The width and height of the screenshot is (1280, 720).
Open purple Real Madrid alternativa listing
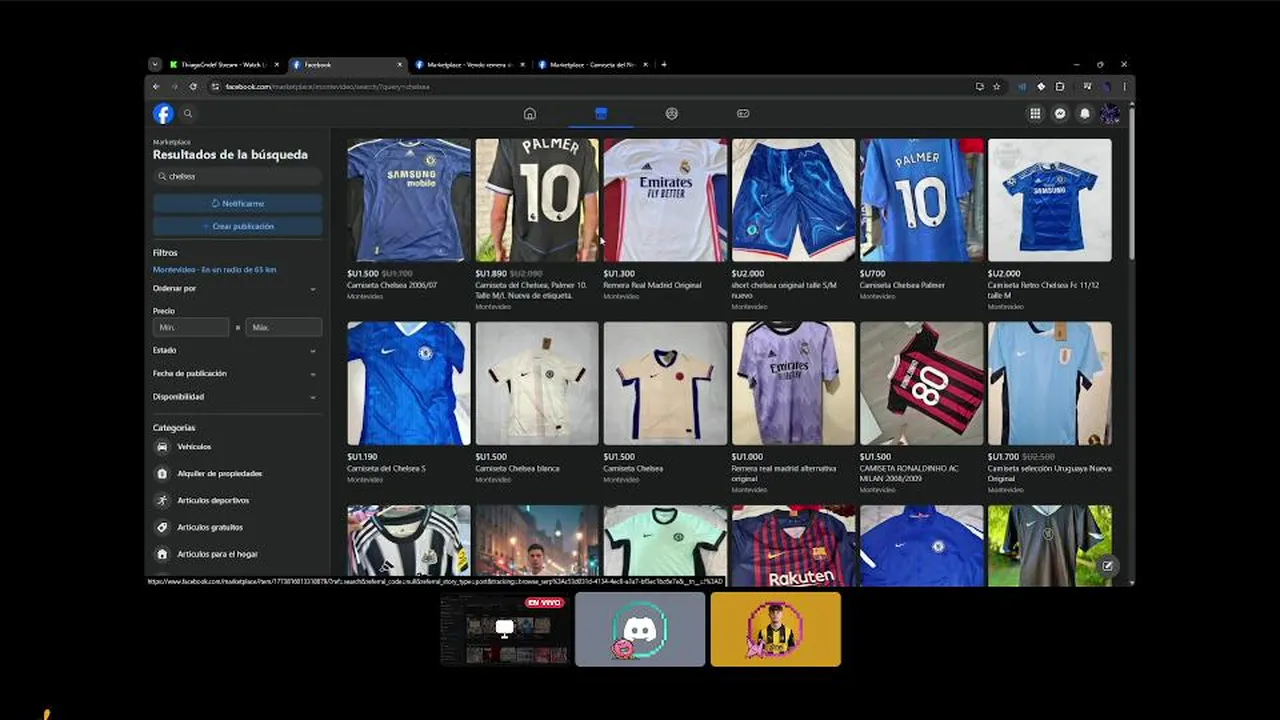pyautogui.click(x=793, y=383)
